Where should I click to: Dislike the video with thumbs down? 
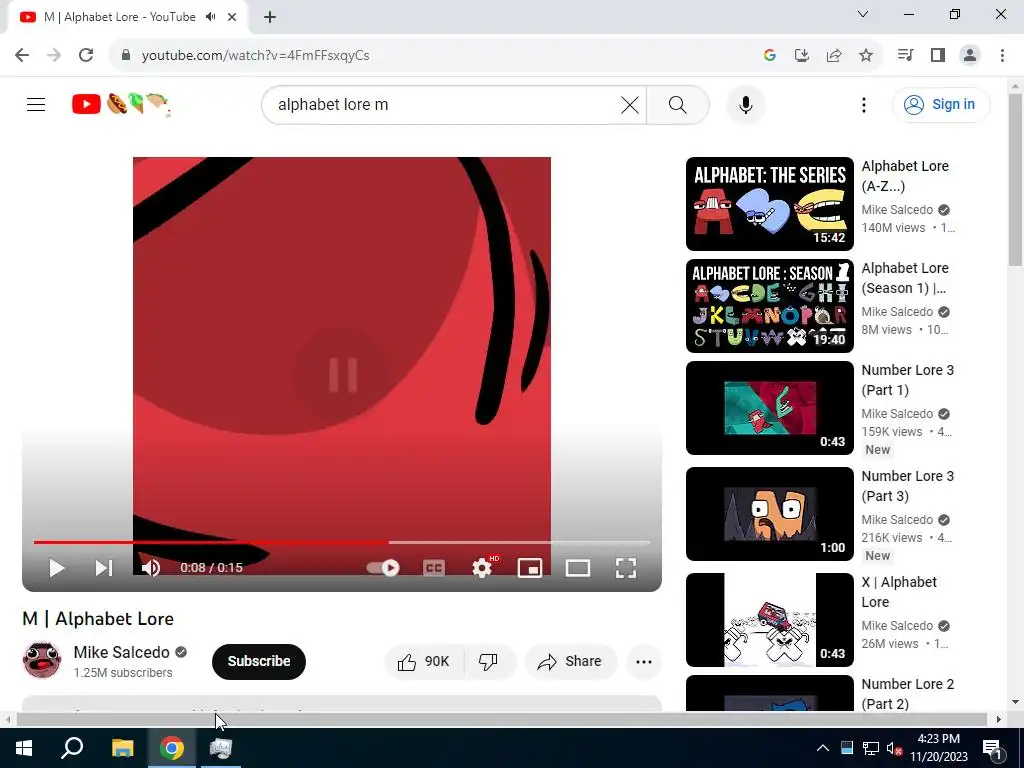[x=488, y=662]
